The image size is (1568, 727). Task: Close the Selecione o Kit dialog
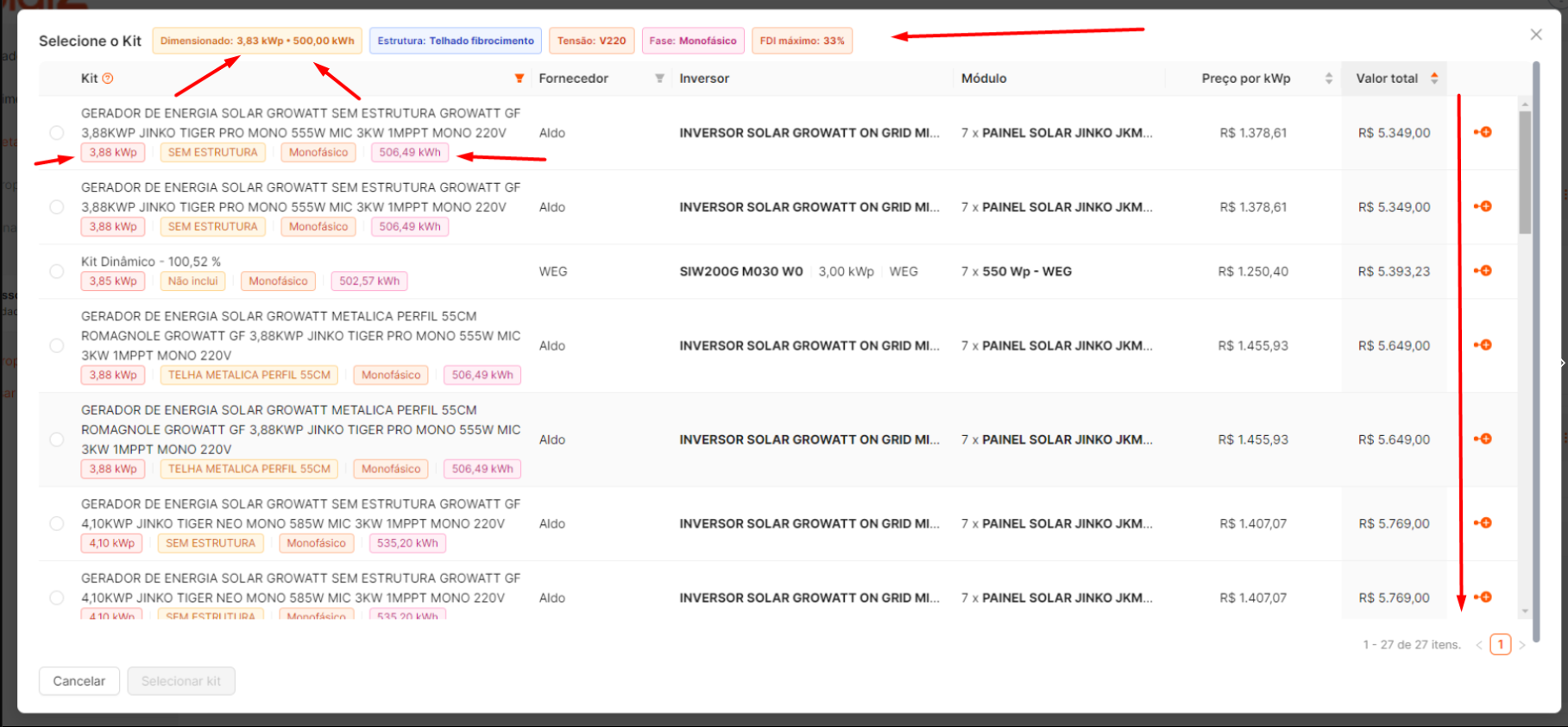1536,35
